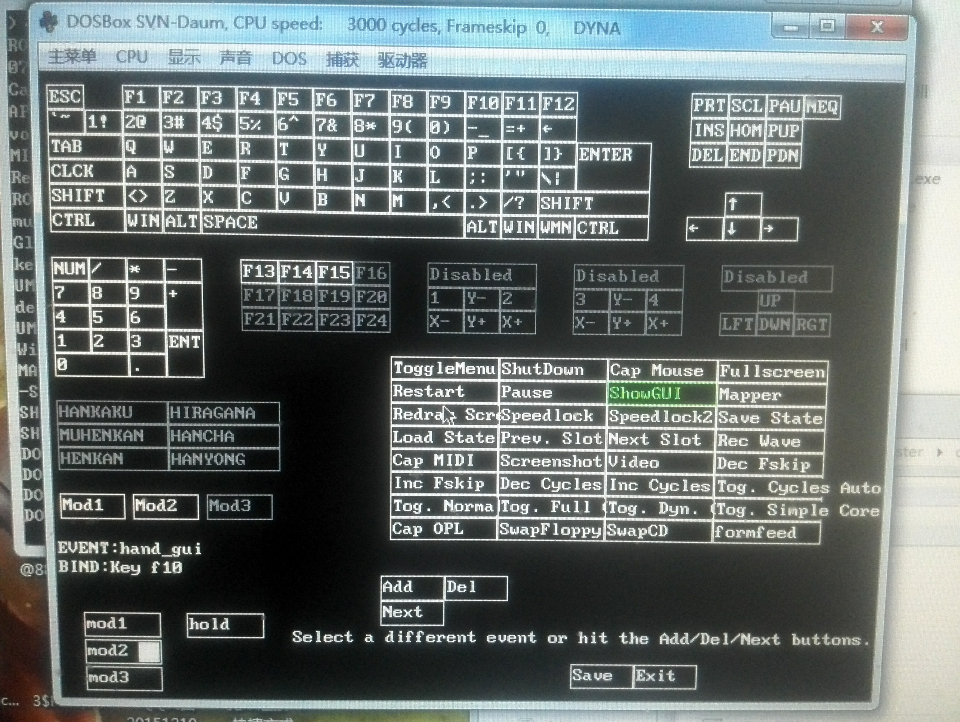Toggle the mod1 binding checkbox
Viewport: 960px width, 722px height.
tap(122, 625)
